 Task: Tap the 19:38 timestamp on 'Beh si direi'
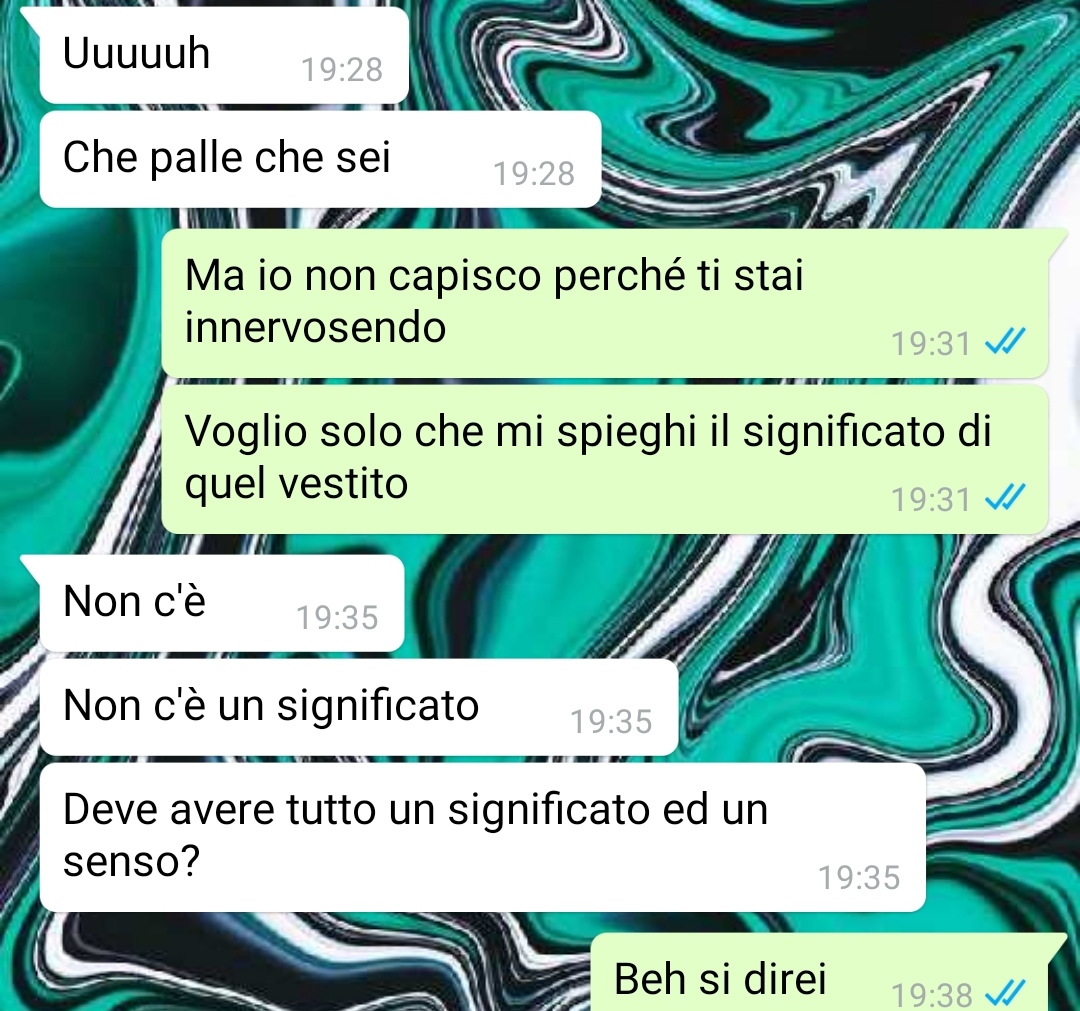click(931, 995)
